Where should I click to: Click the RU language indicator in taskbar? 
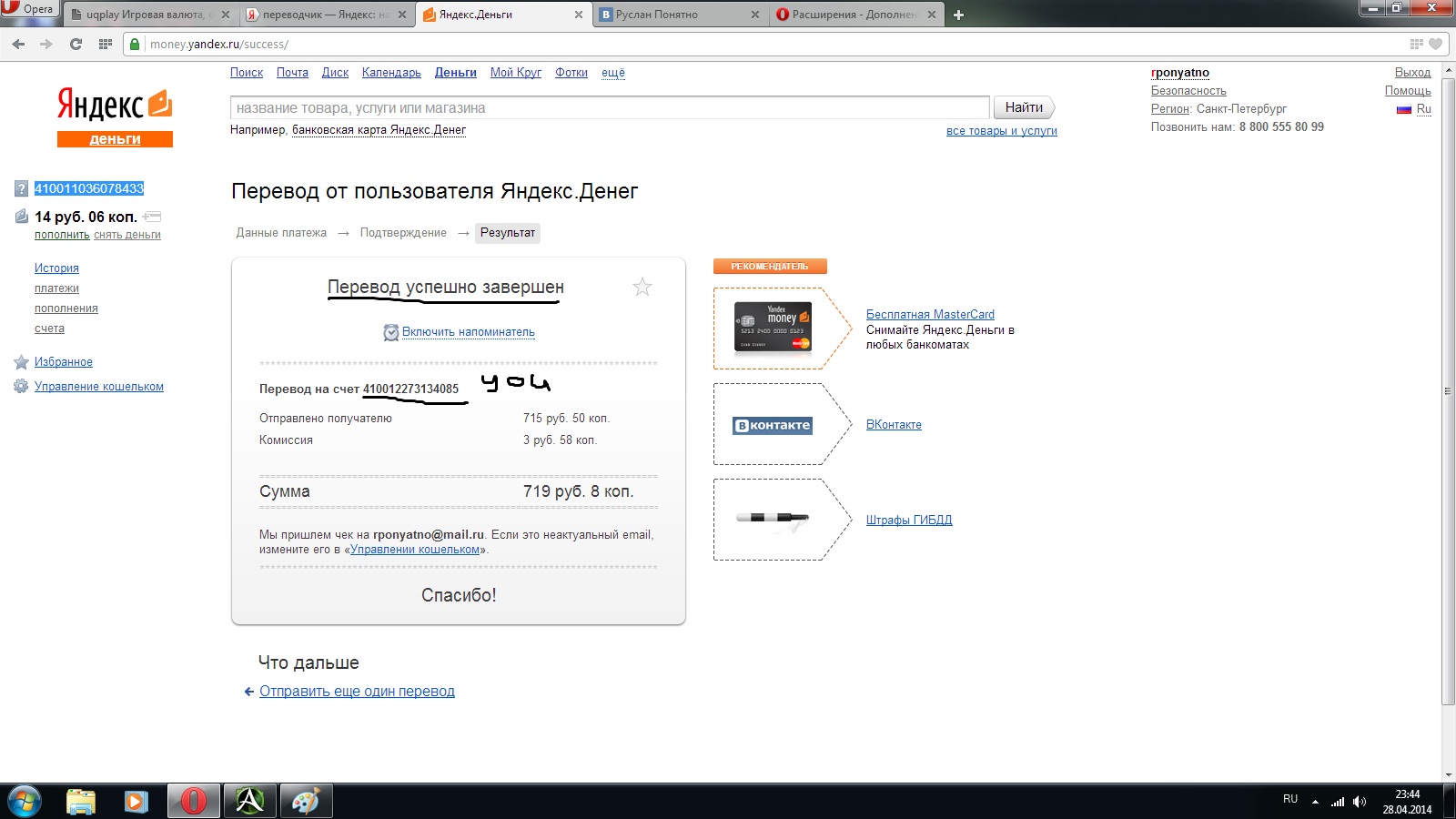1290,799
